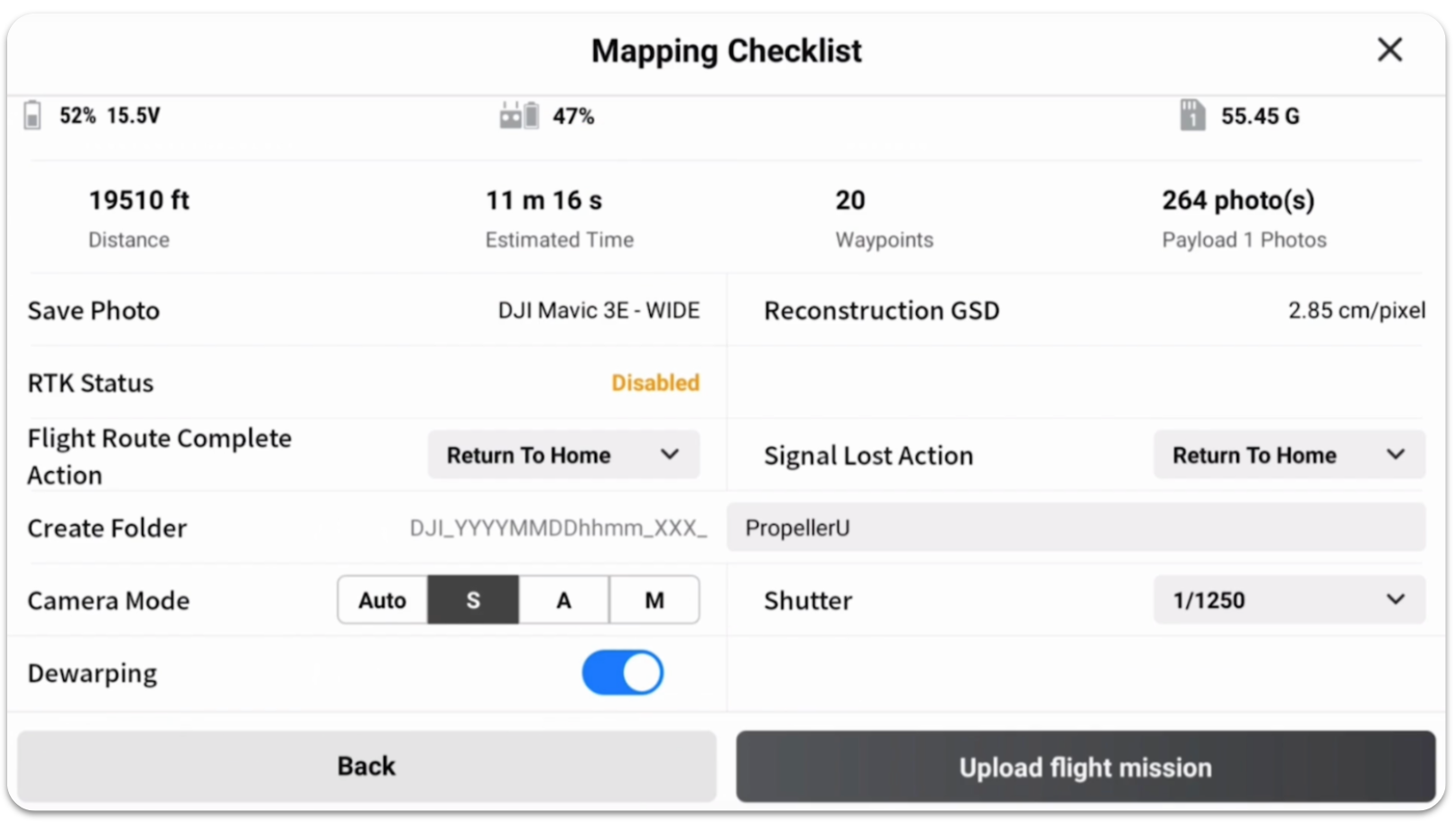This screenshot has height=822, width=1456.
Task: Click the PropellerU folder name field
Action: [x=1076, y=528]
